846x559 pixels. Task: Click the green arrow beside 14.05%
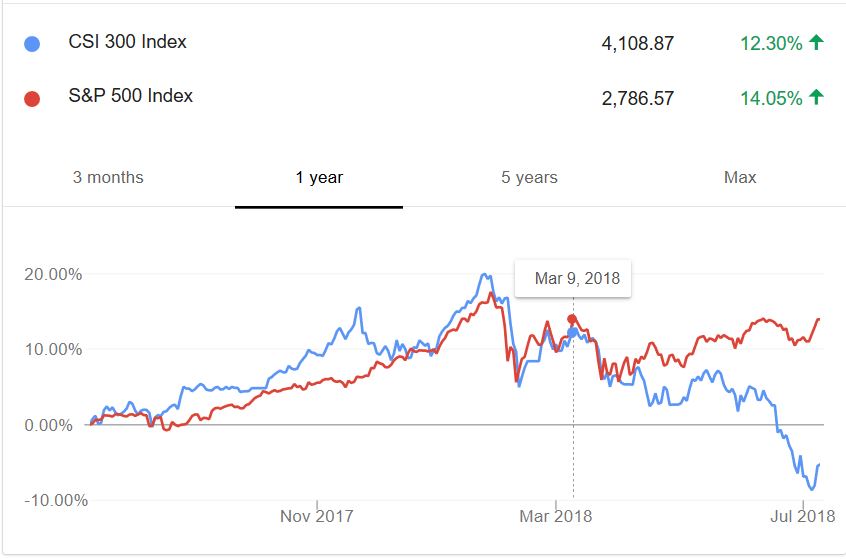tap(816, 97)
